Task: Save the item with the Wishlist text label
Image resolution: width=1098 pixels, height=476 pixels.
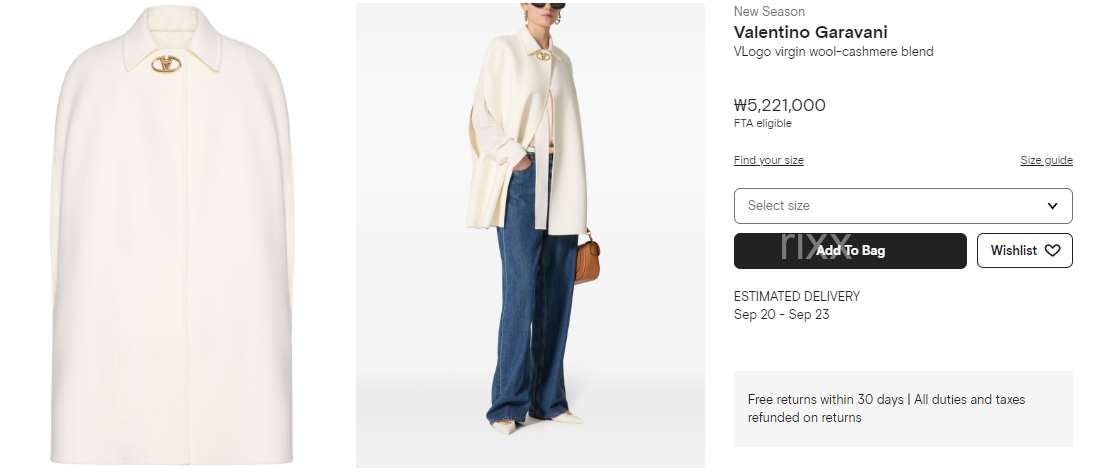Action: pyautogui.click(x=1013, y=251)
